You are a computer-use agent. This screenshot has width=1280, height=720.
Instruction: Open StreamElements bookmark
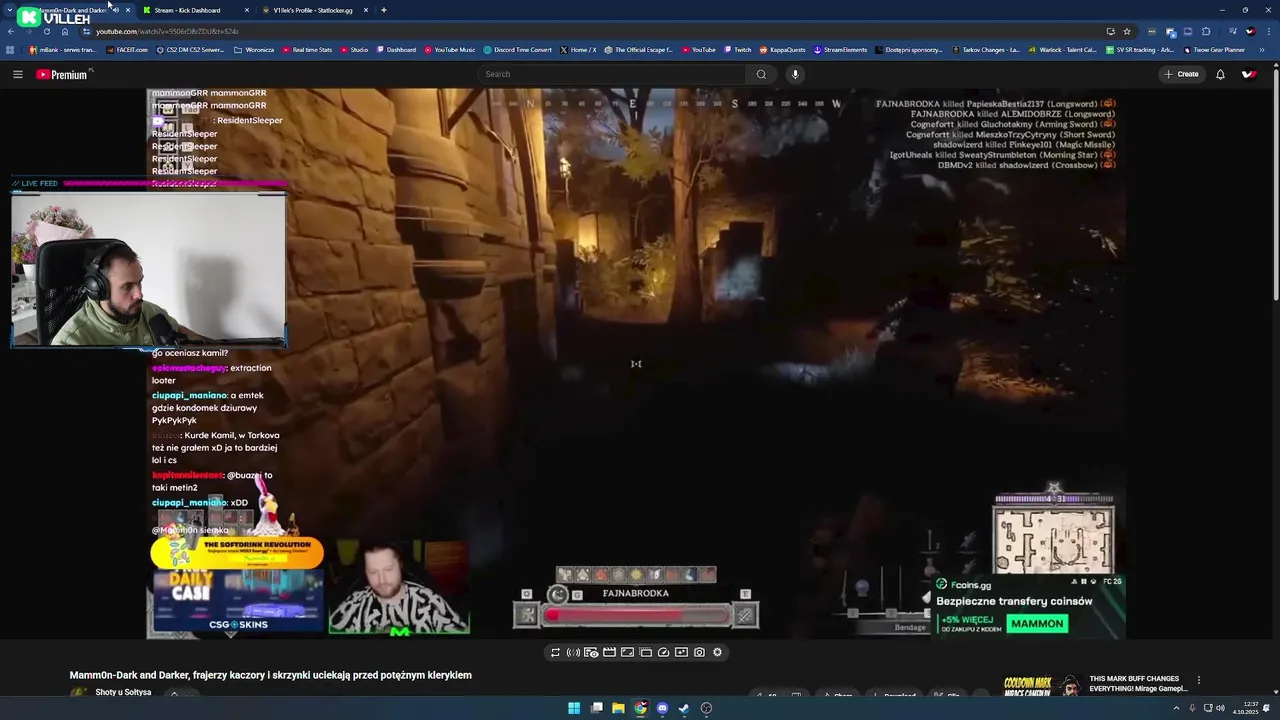840,50
